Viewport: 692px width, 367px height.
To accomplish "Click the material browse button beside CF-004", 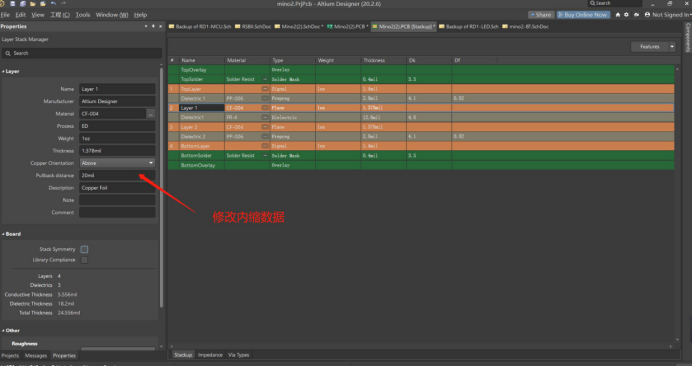I will 150,114.
